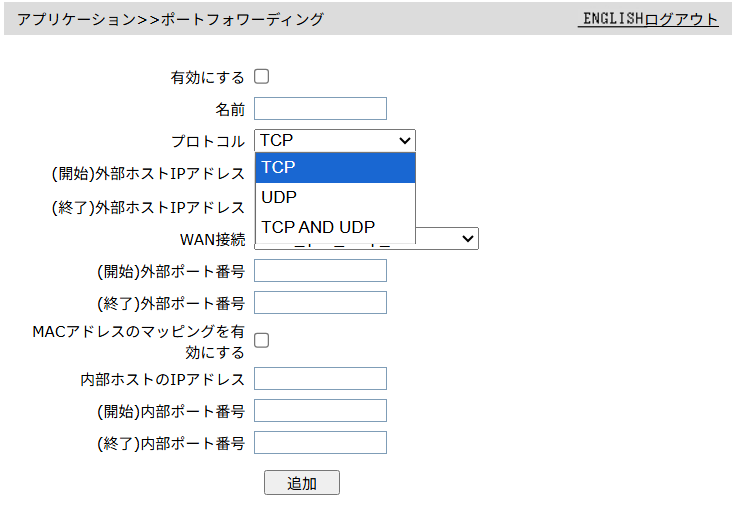
Task: Collapse the プロトコル dropdown box
Action: [x=334, y=141]
